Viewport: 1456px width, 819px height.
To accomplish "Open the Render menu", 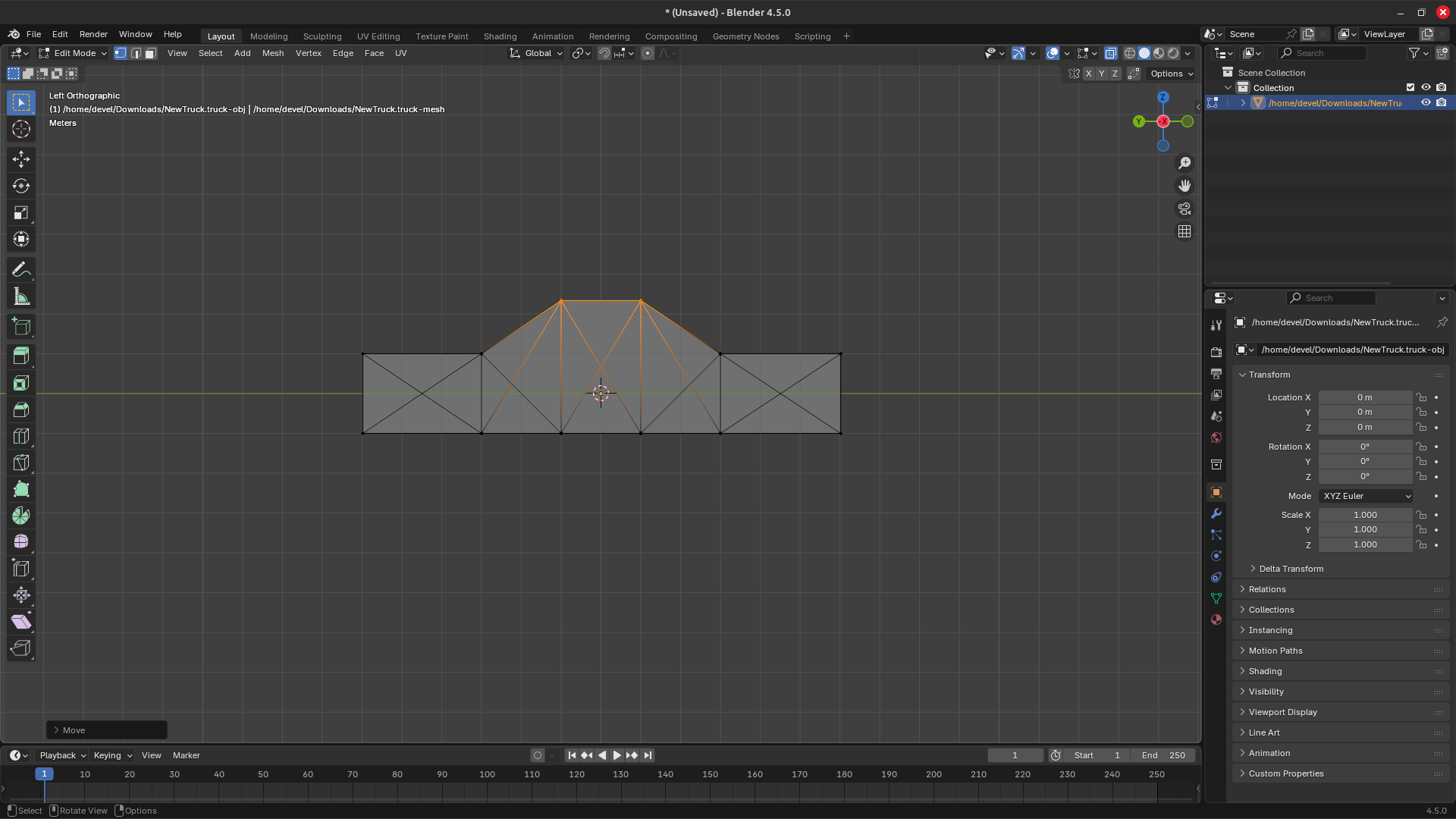I will pos(93,34).
